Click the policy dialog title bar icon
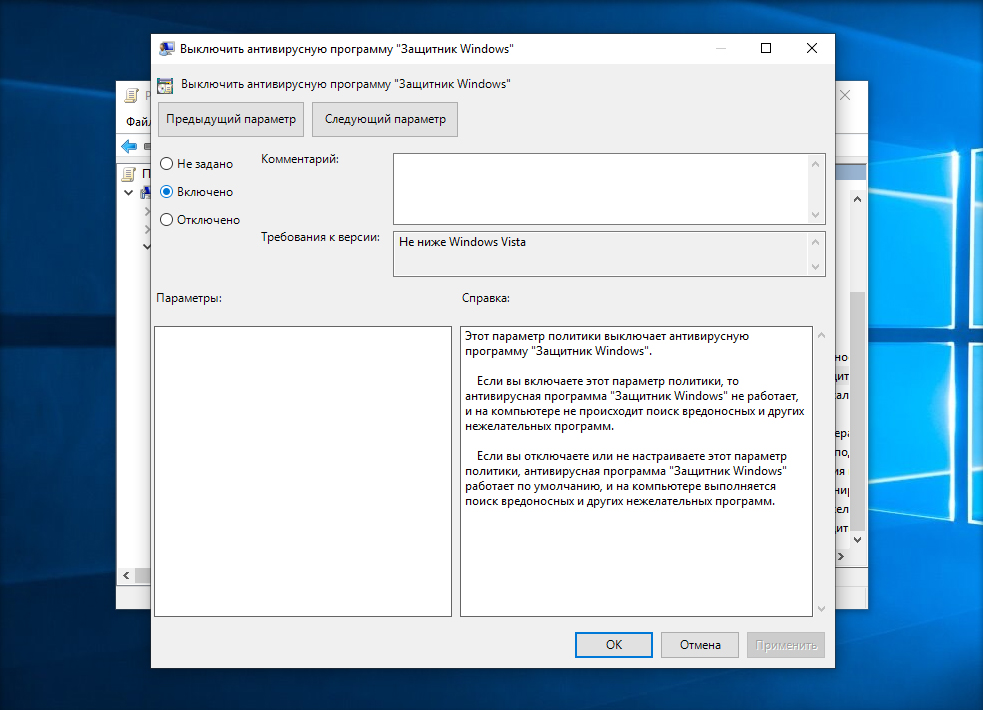The height and width of the screenshot is (710, 983). 166,49
